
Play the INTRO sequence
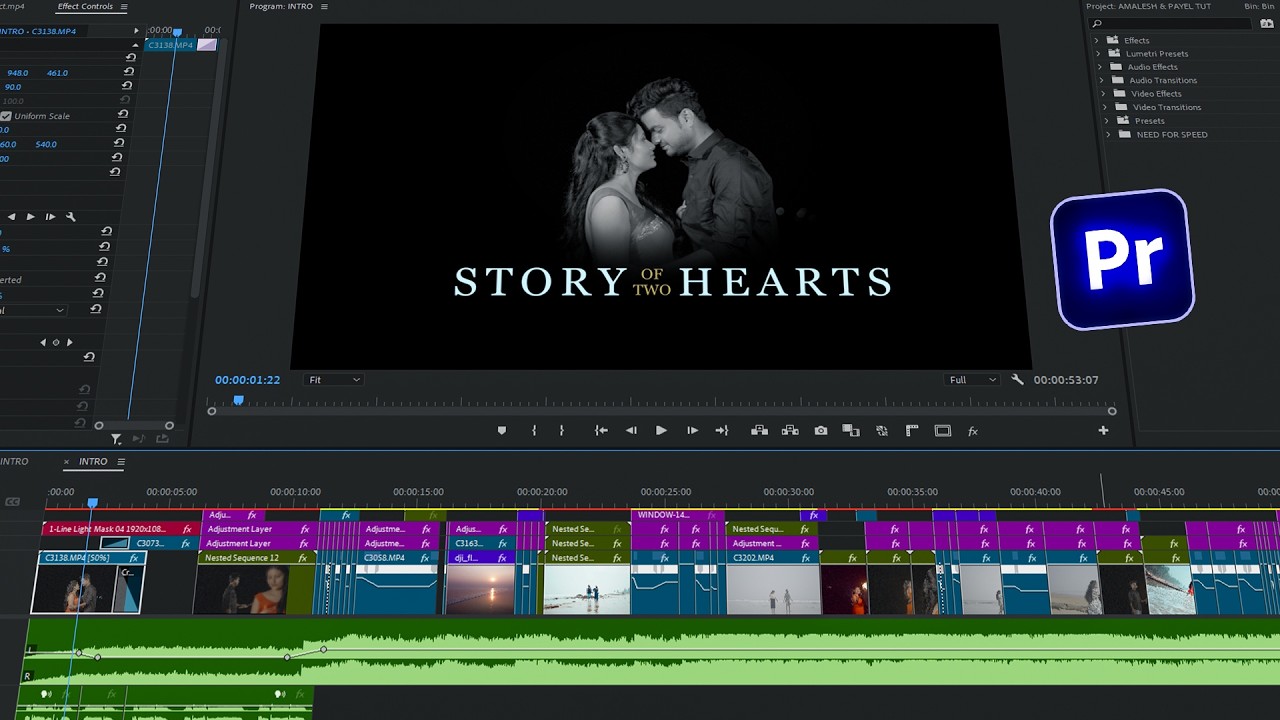coord(661,430)
